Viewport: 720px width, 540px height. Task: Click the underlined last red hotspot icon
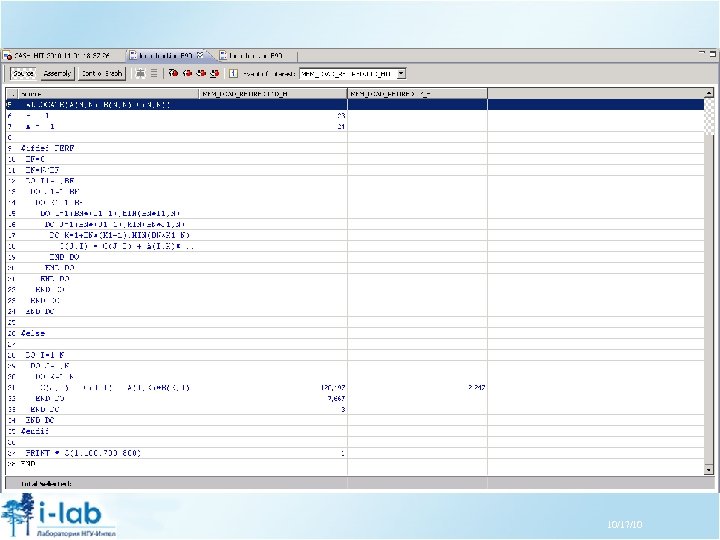(x=214, y=73)
